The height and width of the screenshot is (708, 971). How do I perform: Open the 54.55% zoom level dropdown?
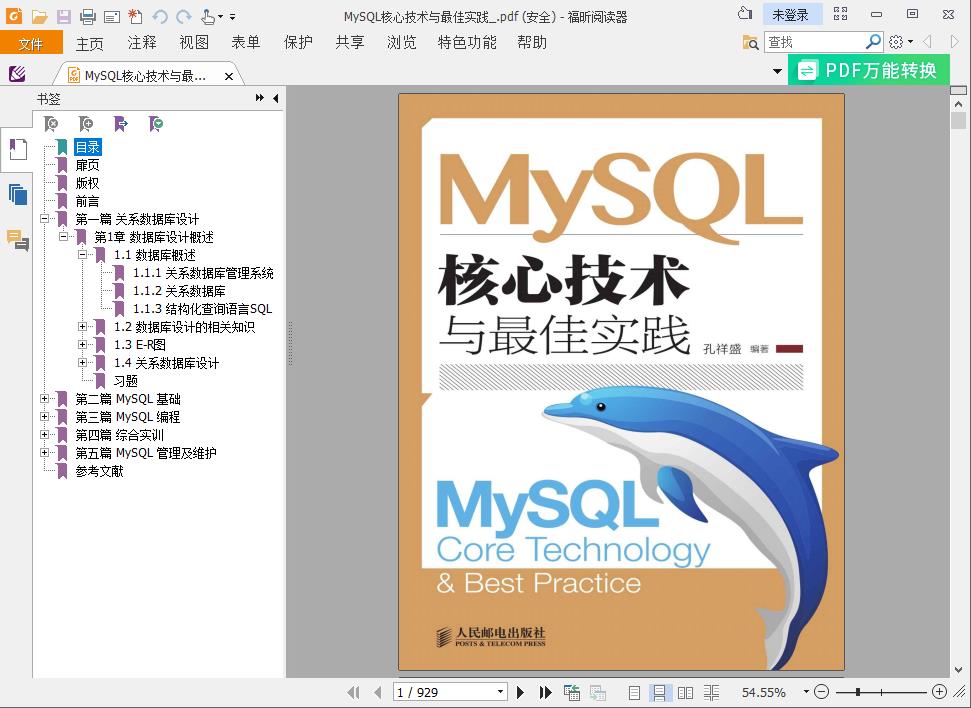(x=806, y=692)
